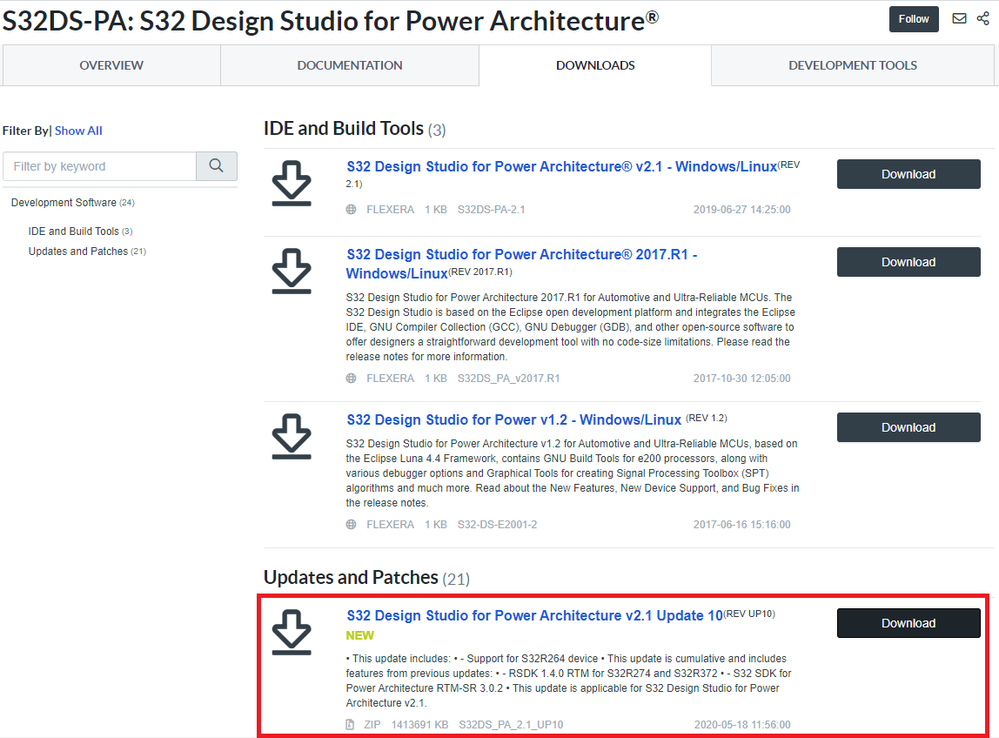Screen dimensions: 999x738
Task: Go to the Development Tools tab
Action: tap(852, 65)
